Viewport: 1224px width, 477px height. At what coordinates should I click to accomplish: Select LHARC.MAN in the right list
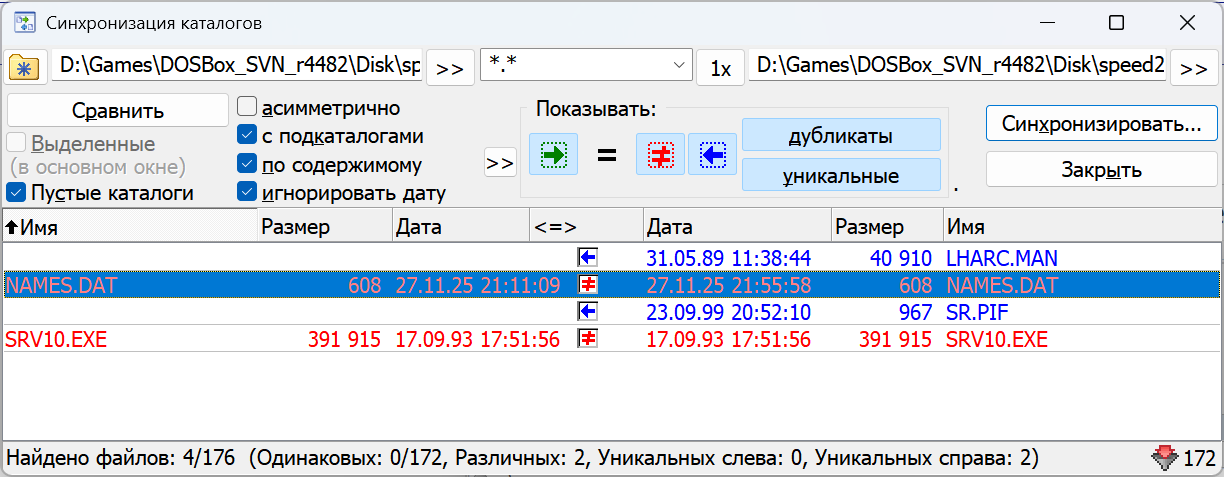[x=1002, y=258]
